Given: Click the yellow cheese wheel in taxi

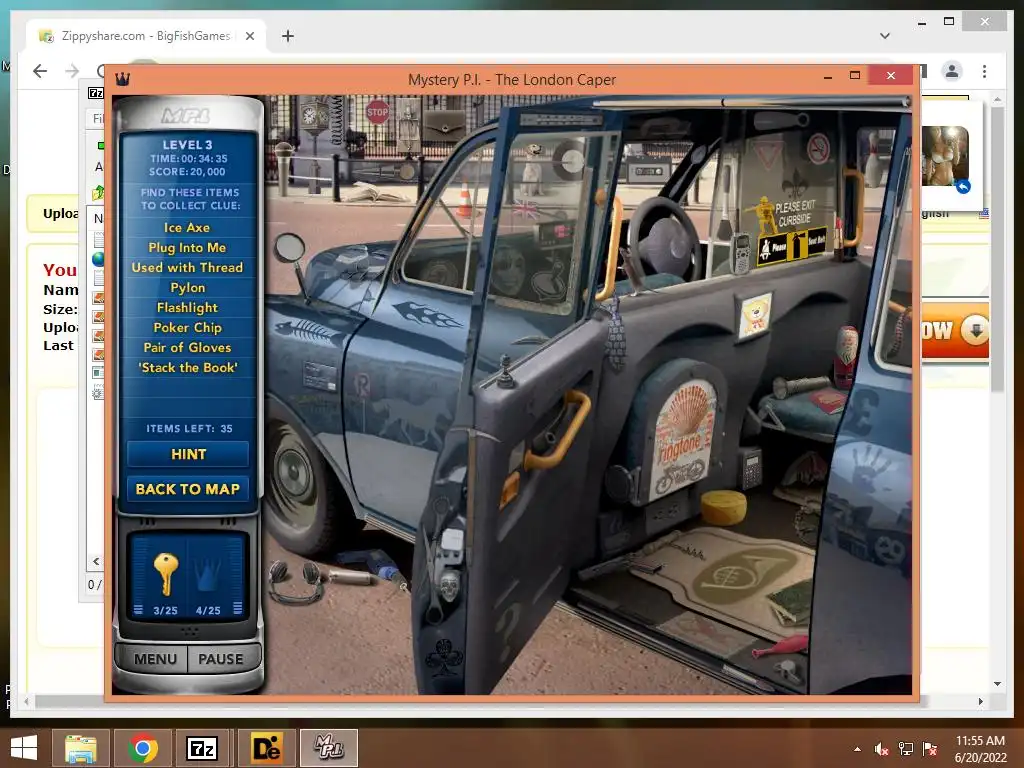Looking at the screenshot, I should pyautogui.click(x=724, y=507).
